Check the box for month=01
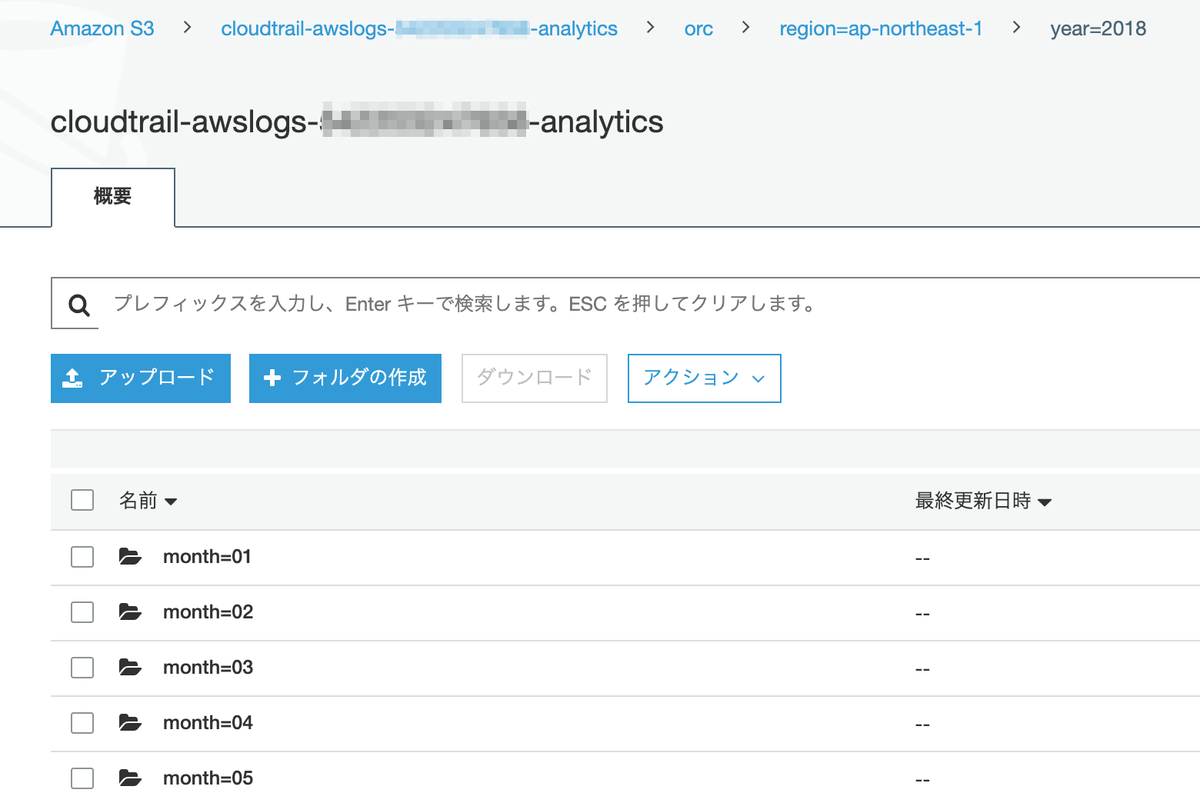The image size is (1200, 803). pyautogui.click(x=82, y=557)
